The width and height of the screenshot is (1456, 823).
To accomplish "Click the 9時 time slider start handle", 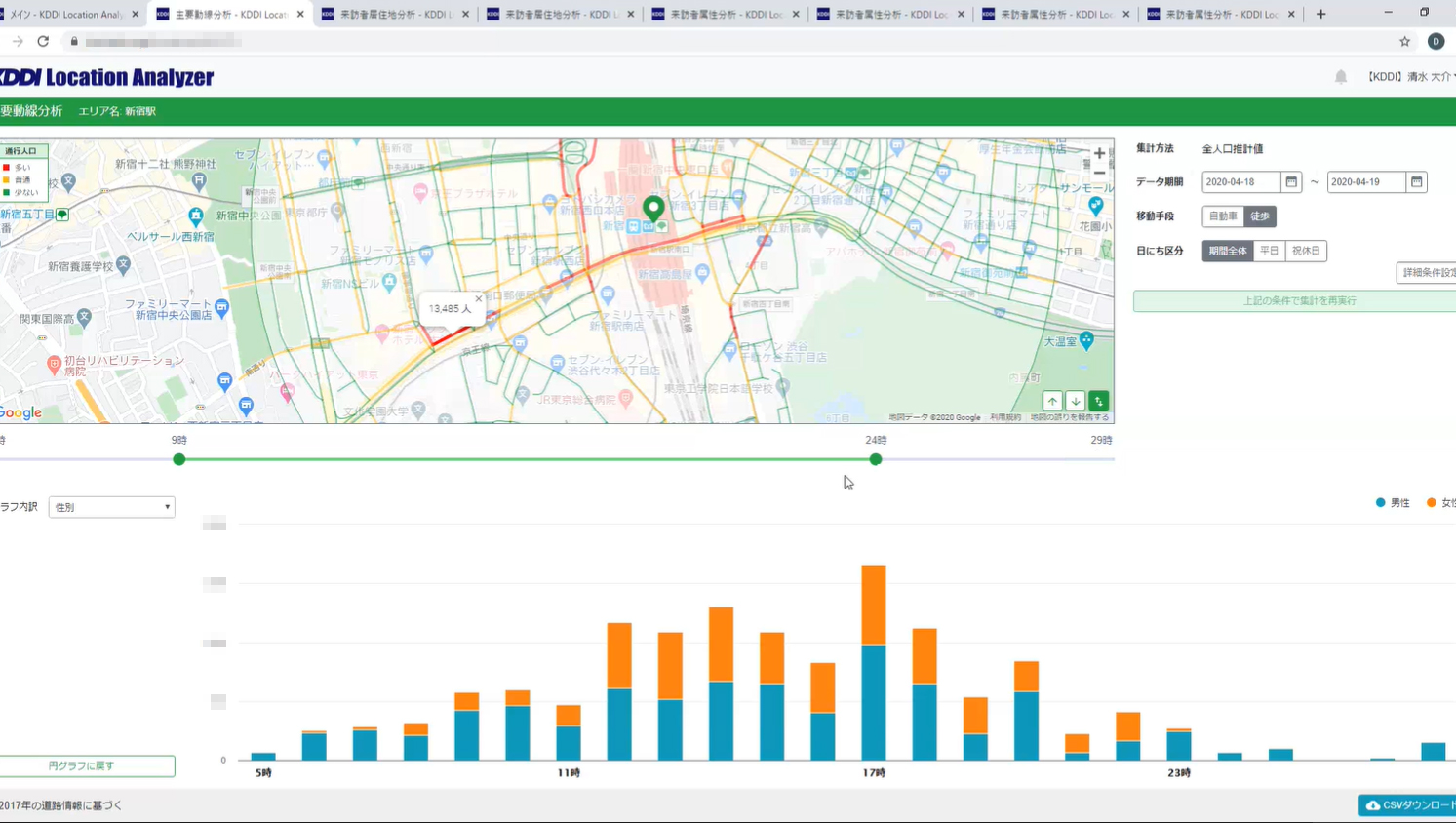I will [x=179, y=459].
